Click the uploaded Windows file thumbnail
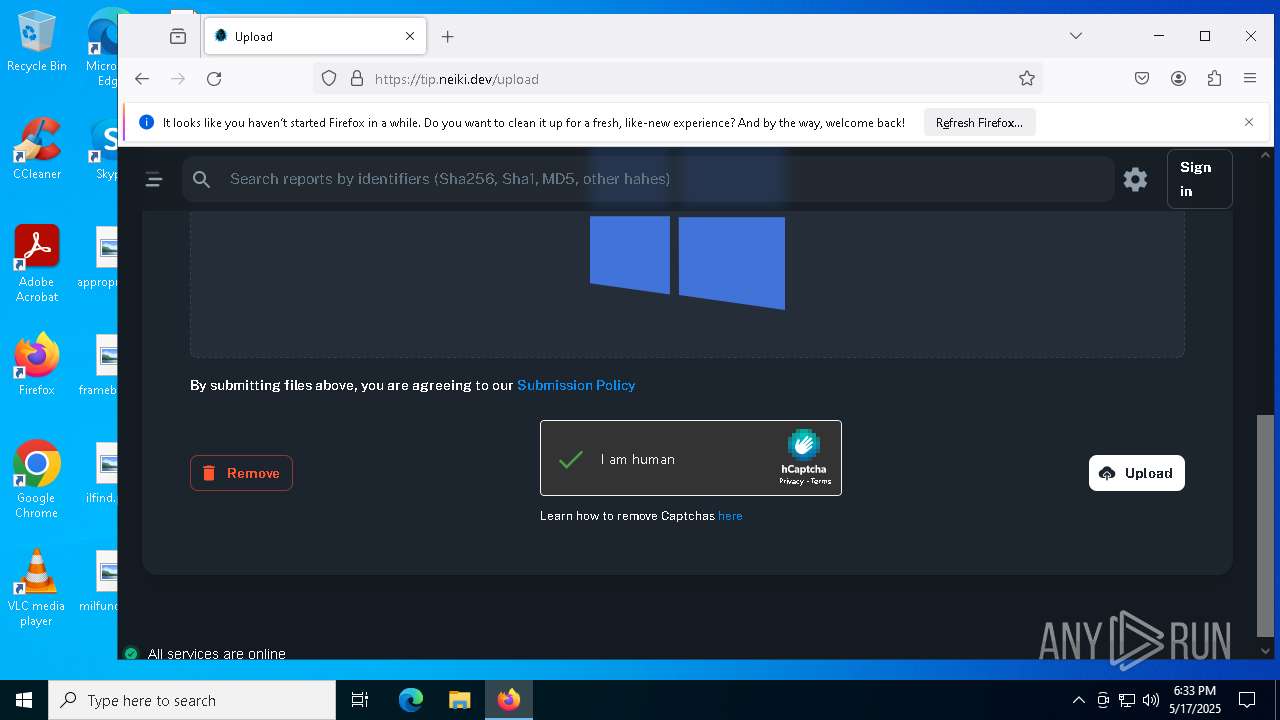Viewport: 1280px width, 720px height. [x=687, y=262]
